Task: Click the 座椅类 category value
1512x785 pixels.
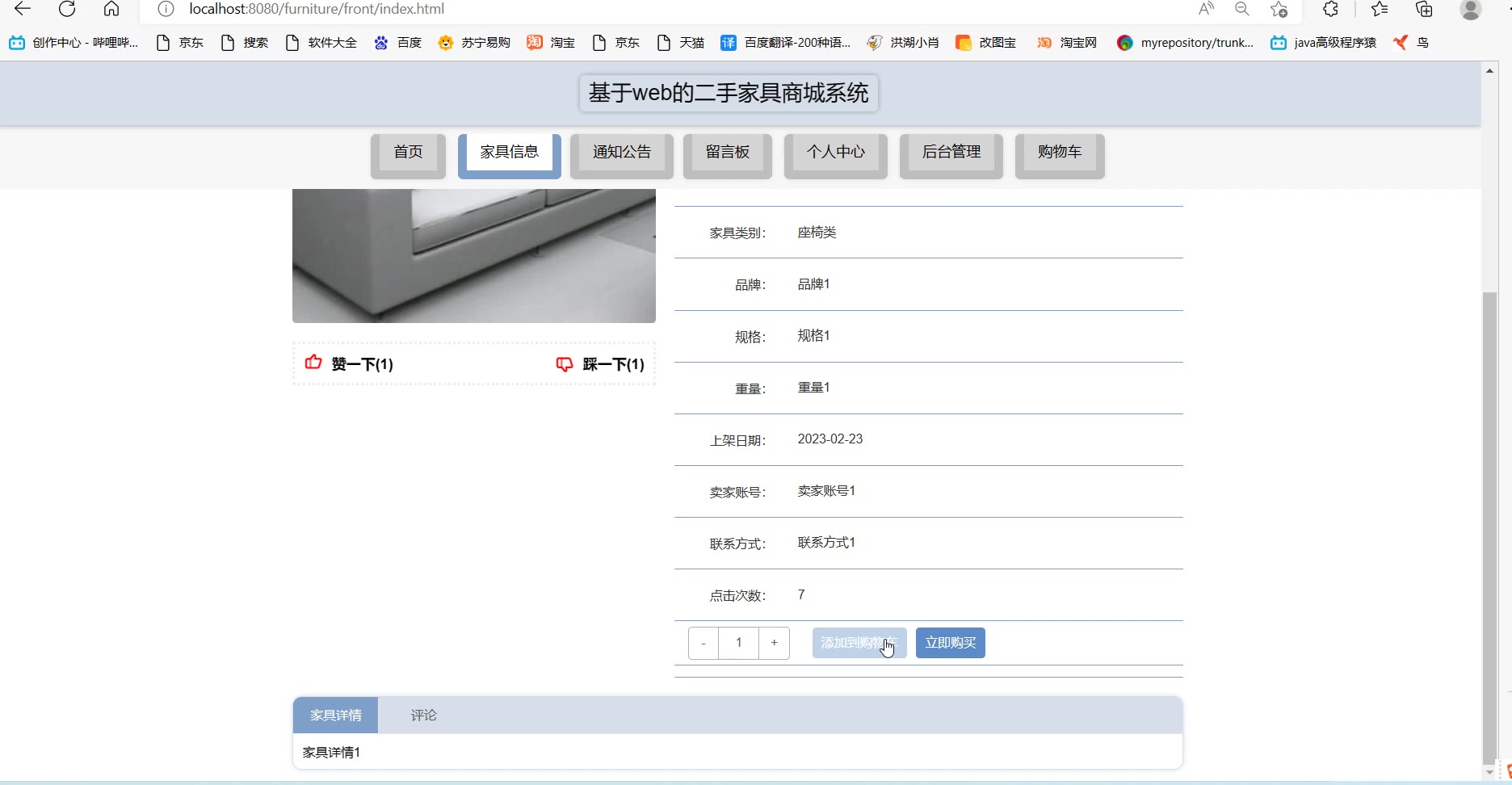Action: point(817,233)
